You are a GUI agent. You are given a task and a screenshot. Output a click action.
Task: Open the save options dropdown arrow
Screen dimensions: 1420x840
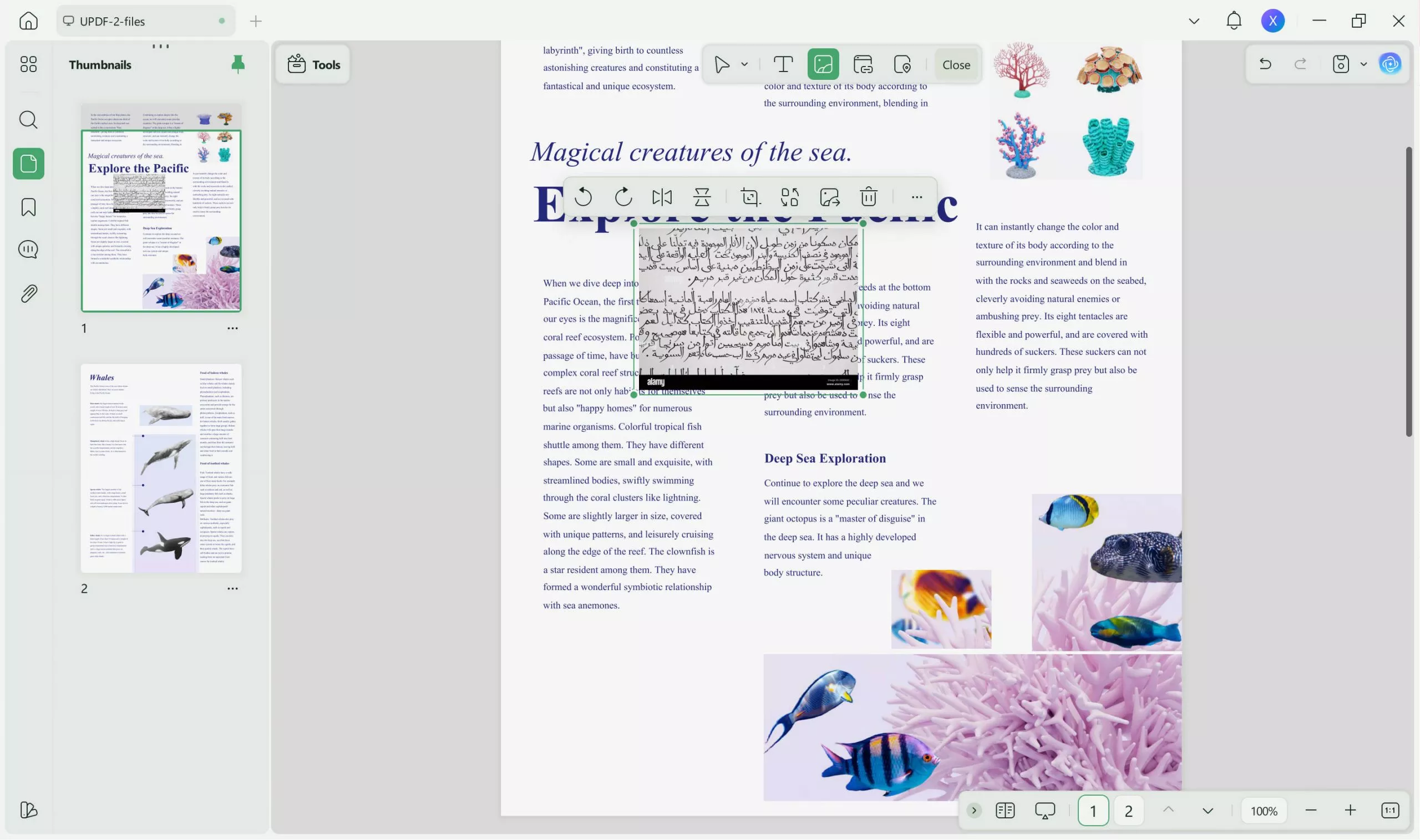pos(1363,64)
